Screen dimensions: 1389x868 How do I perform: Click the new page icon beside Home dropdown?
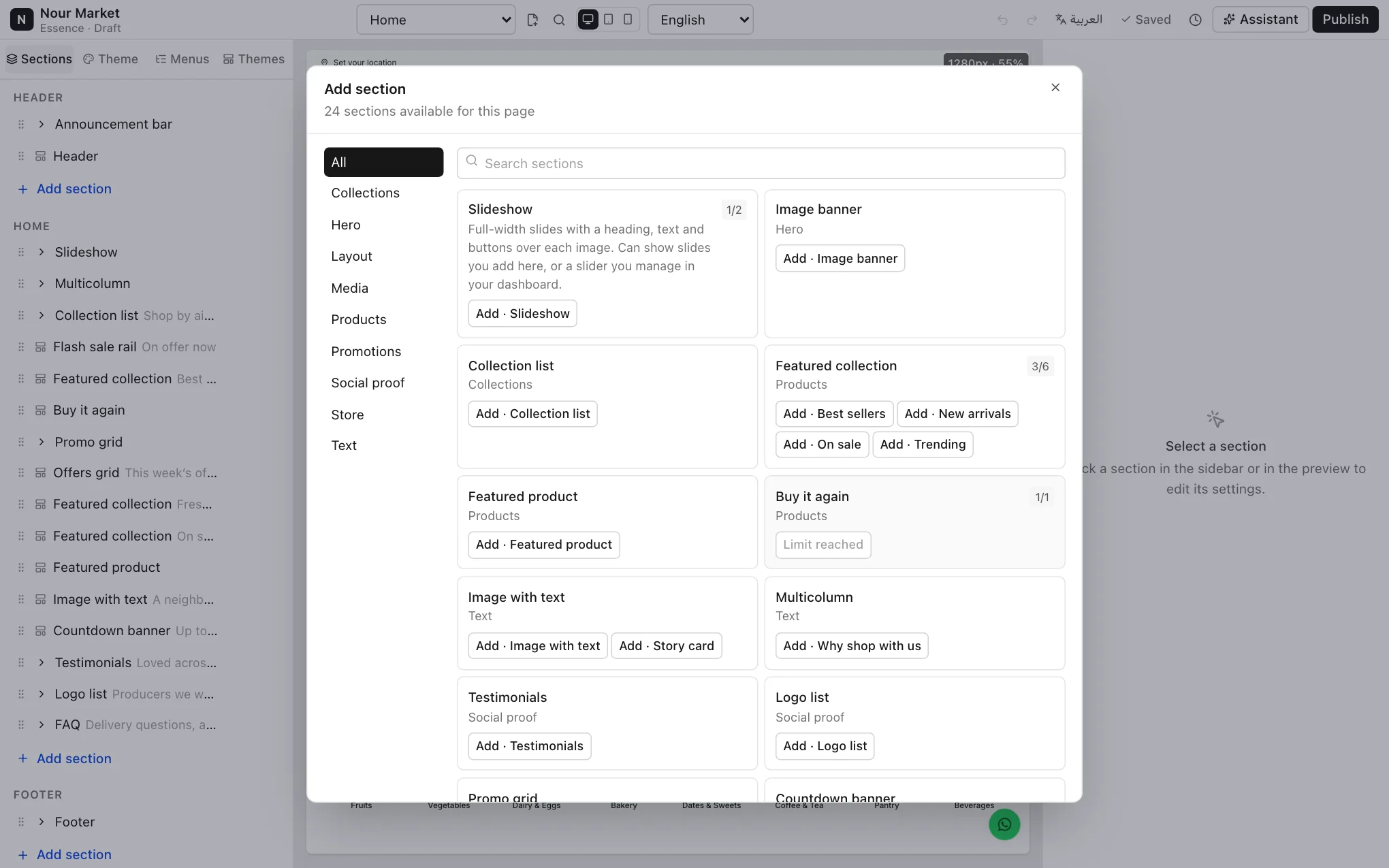coord(532,20)
